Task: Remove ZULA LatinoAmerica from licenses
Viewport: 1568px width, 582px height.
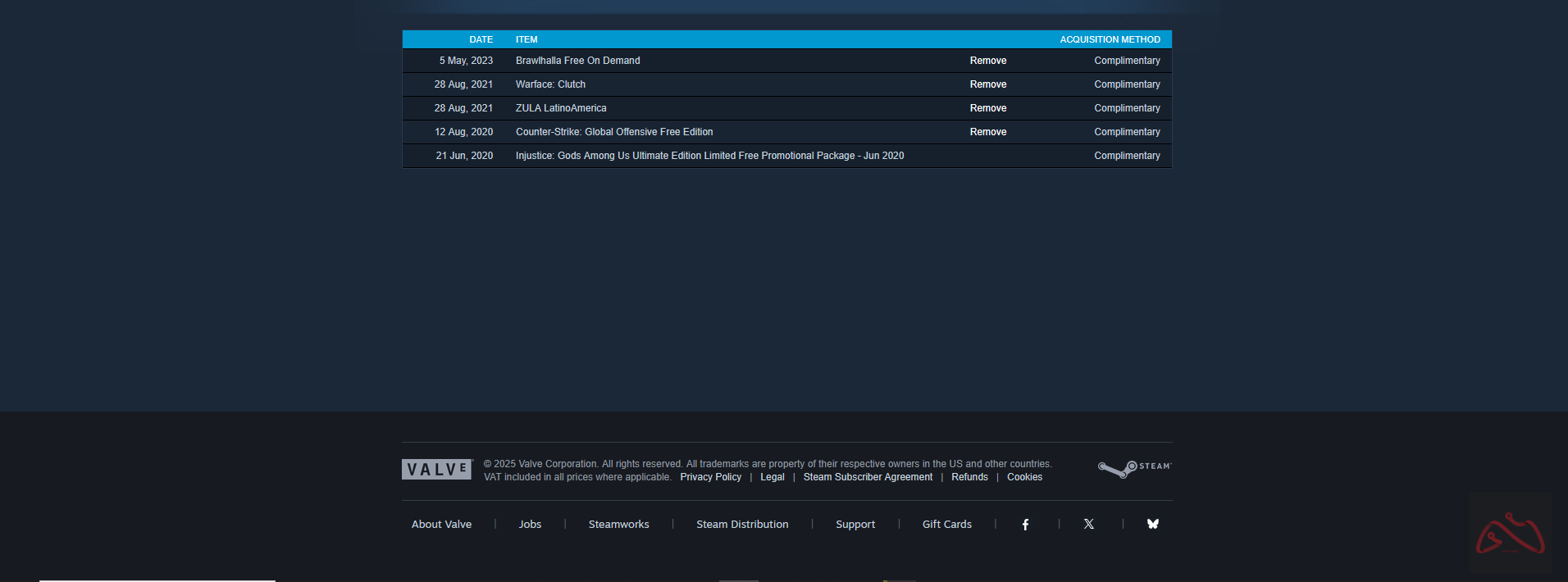Action: pos(987,108)
